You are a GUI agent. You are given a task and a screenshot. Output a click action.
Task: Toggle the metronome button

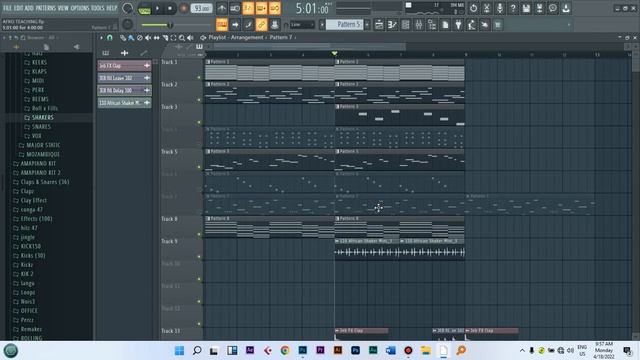222,8
